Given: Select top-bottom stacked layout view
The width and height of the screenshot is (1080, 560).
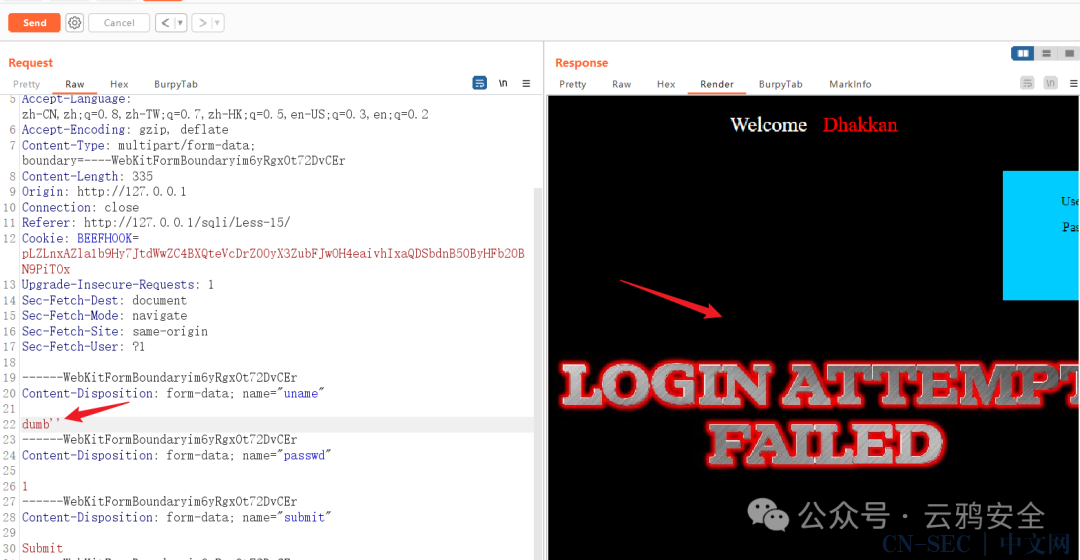Looking at the screenshot, I should [x=1046, y=53].
